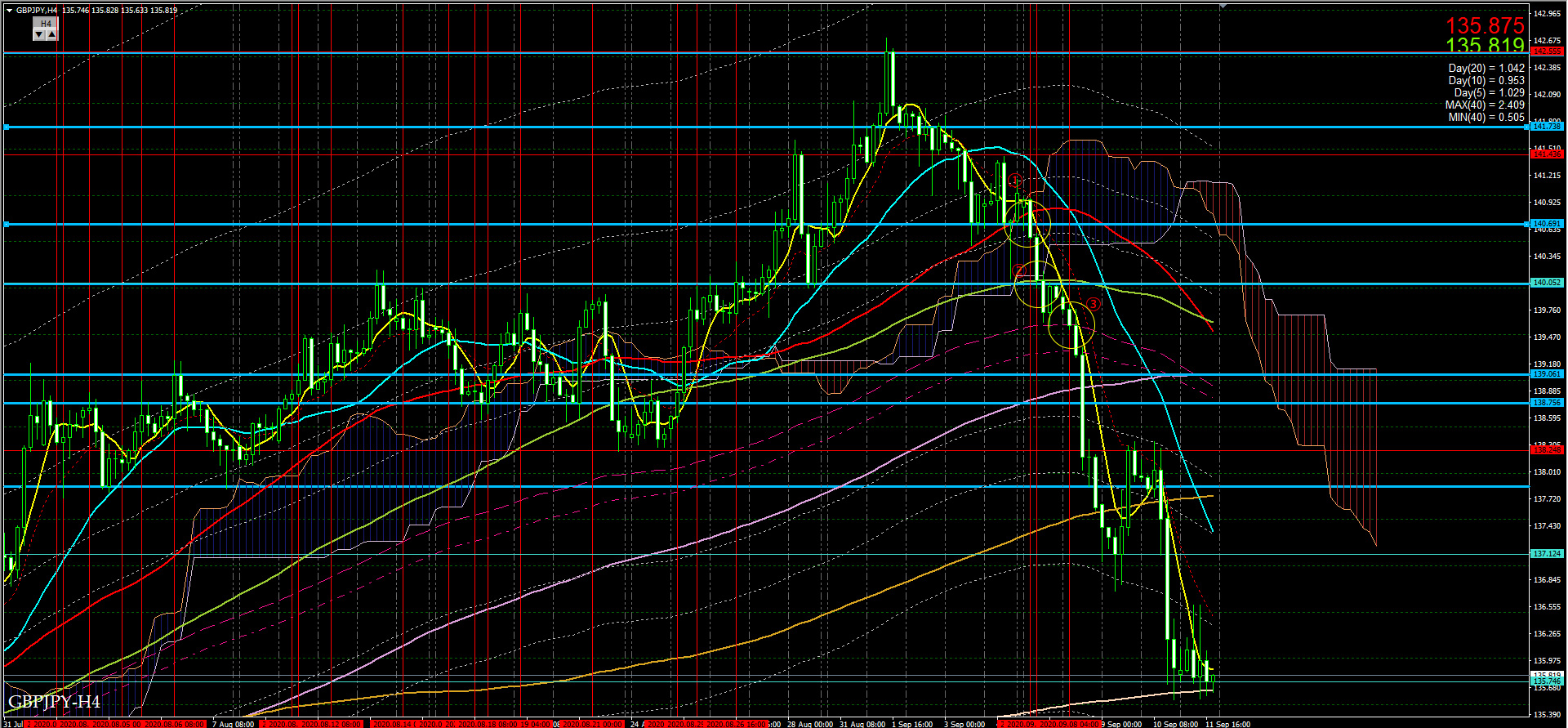1568x728 pixels.
Task: Click the chart shift marker on top edge
Action: [x=1223, y=6]
